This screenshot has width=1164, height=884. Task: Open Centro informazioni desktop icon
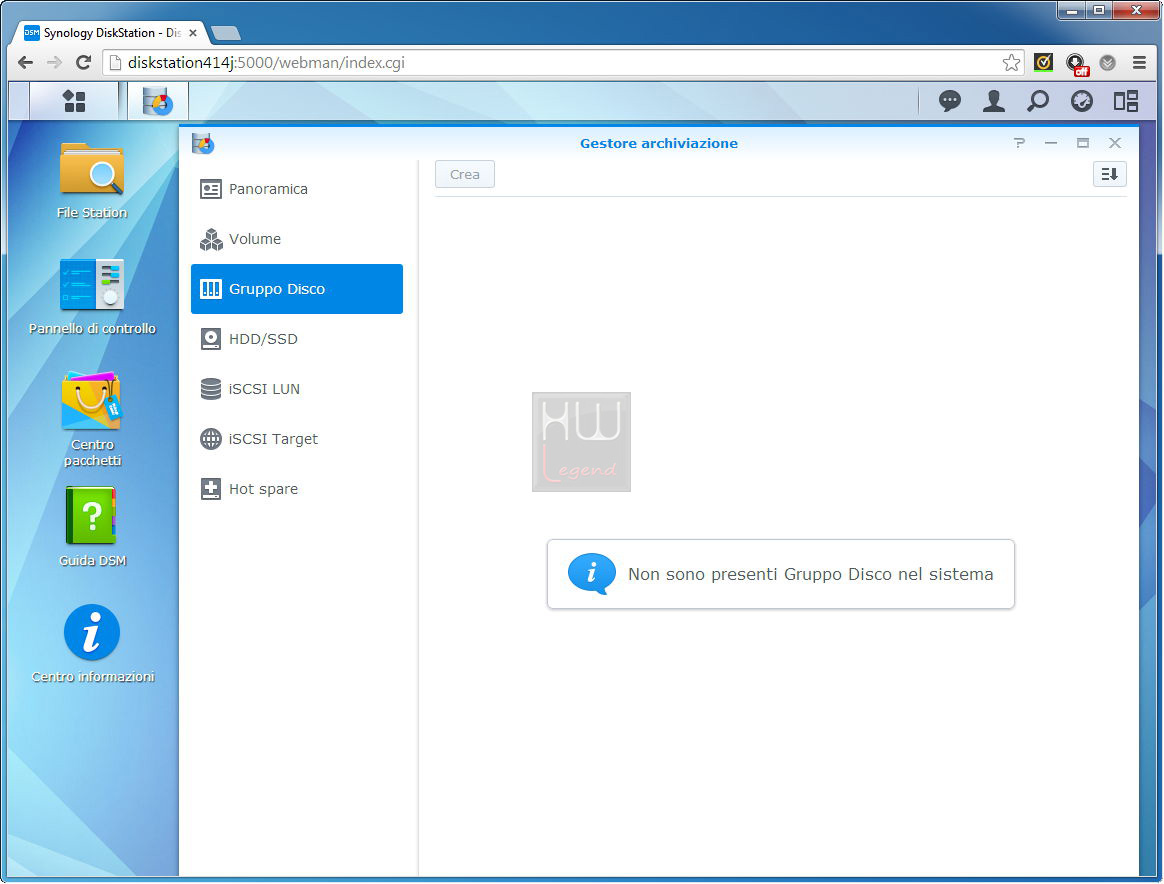pos(92,644)
